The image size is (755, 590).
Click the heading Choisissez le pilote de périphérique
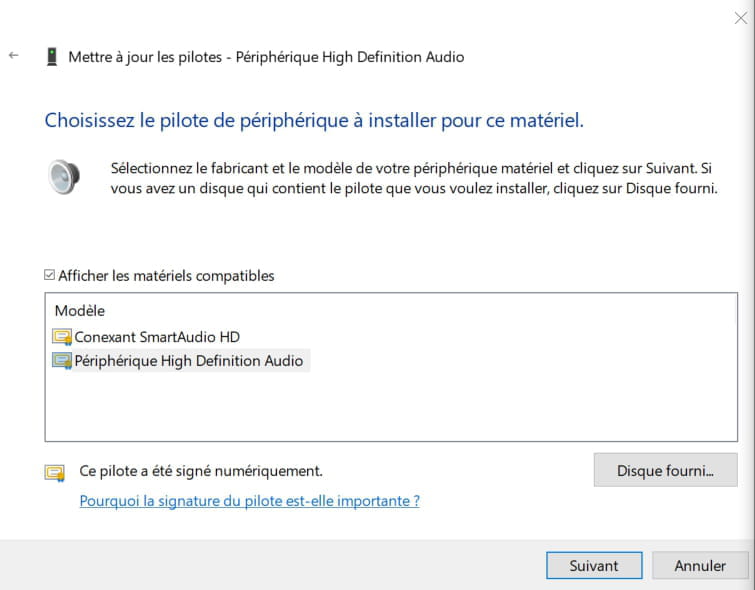(314, 120)
